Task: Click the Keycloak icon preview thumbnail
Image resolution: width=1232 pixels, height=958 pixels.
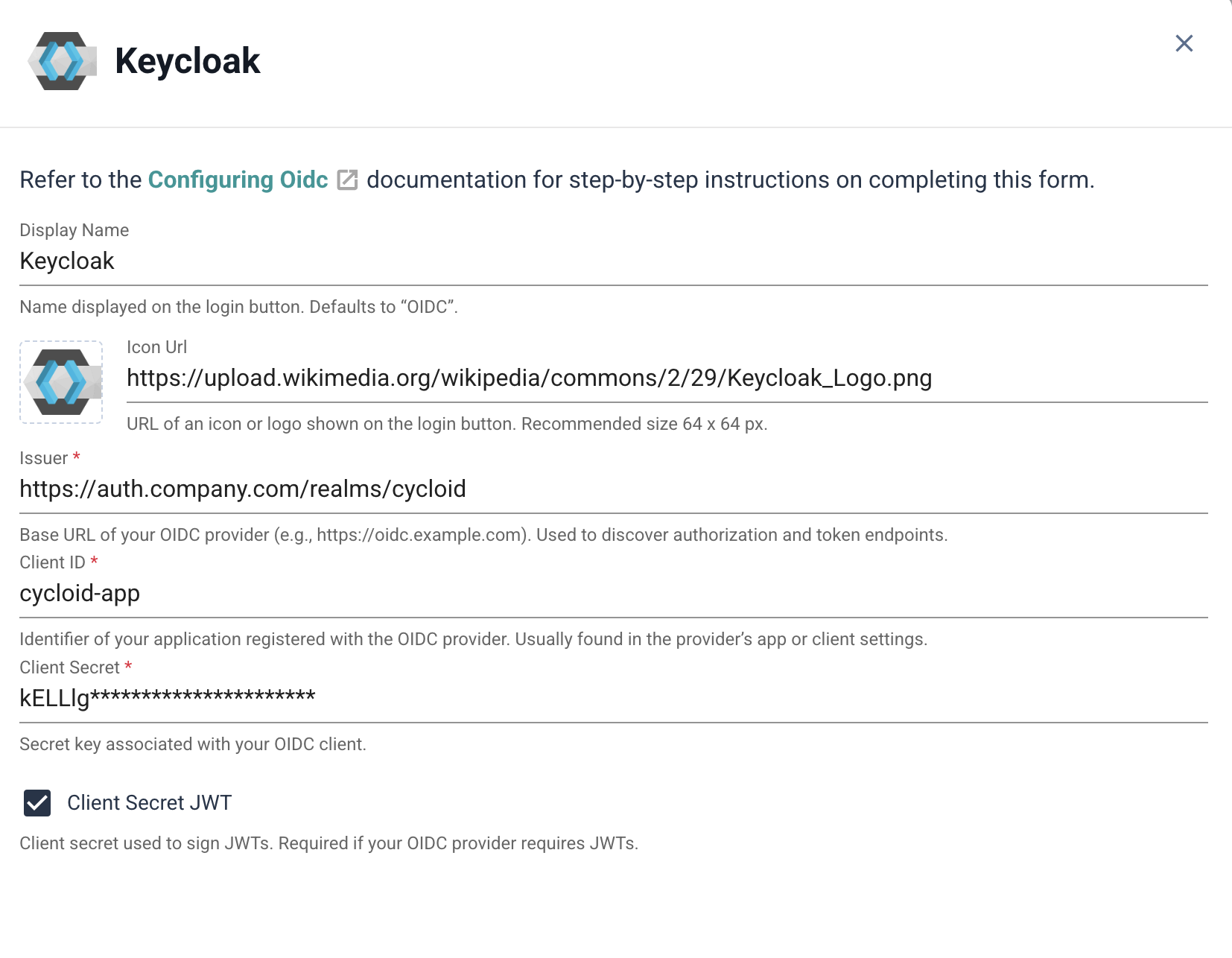Action: click(61, 382)
